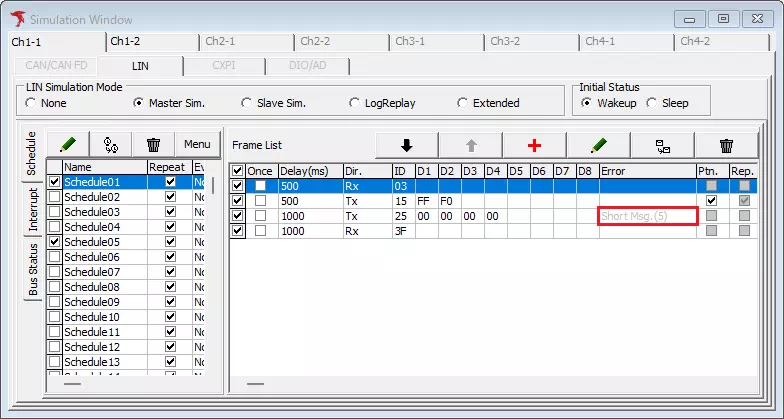Click the Simulation Window title logo icon
784x419 pixels.
click(18, 19)
